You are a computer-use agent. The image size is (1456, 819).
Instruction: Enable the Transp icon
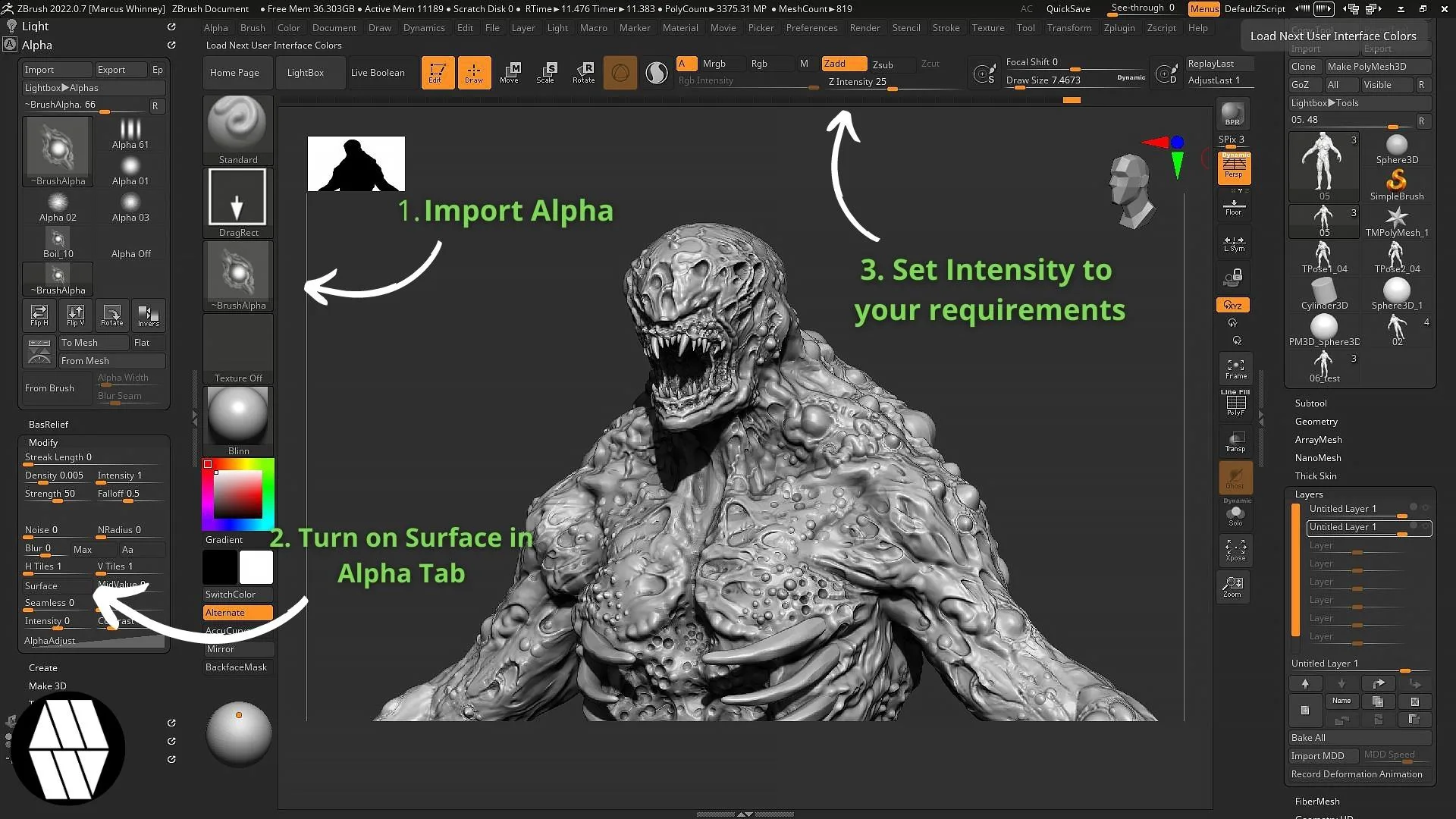click(x=1235, y=440)
